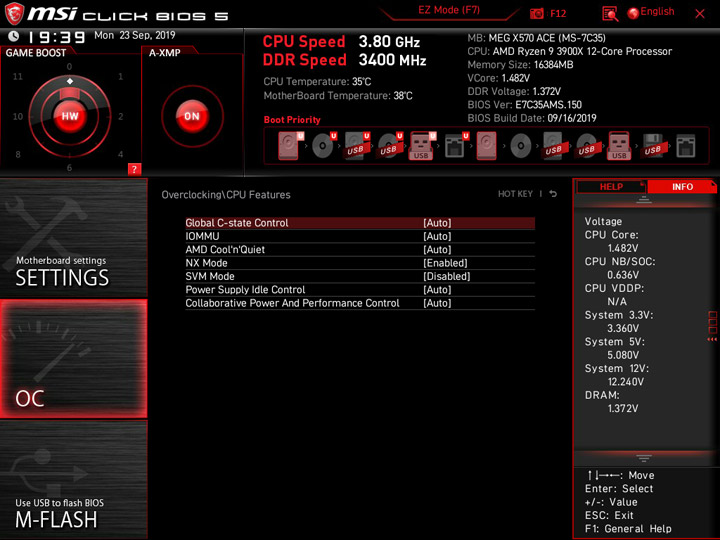Toggle the A-XMP ON button
The height and width of the screenshot is (540, 720).
[192, 116]
